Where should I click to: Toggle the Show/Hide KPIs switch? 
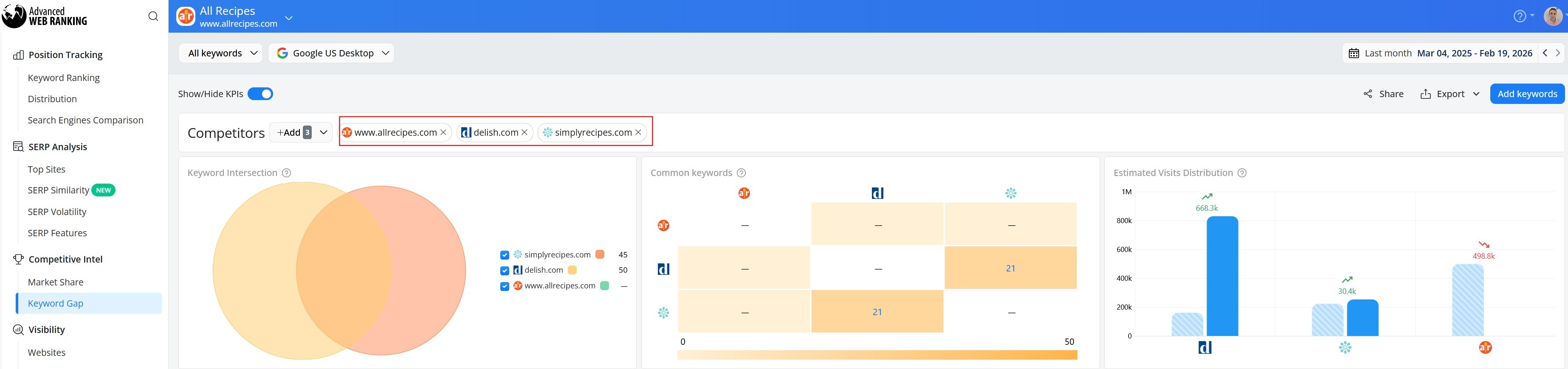tap(260, 94)
